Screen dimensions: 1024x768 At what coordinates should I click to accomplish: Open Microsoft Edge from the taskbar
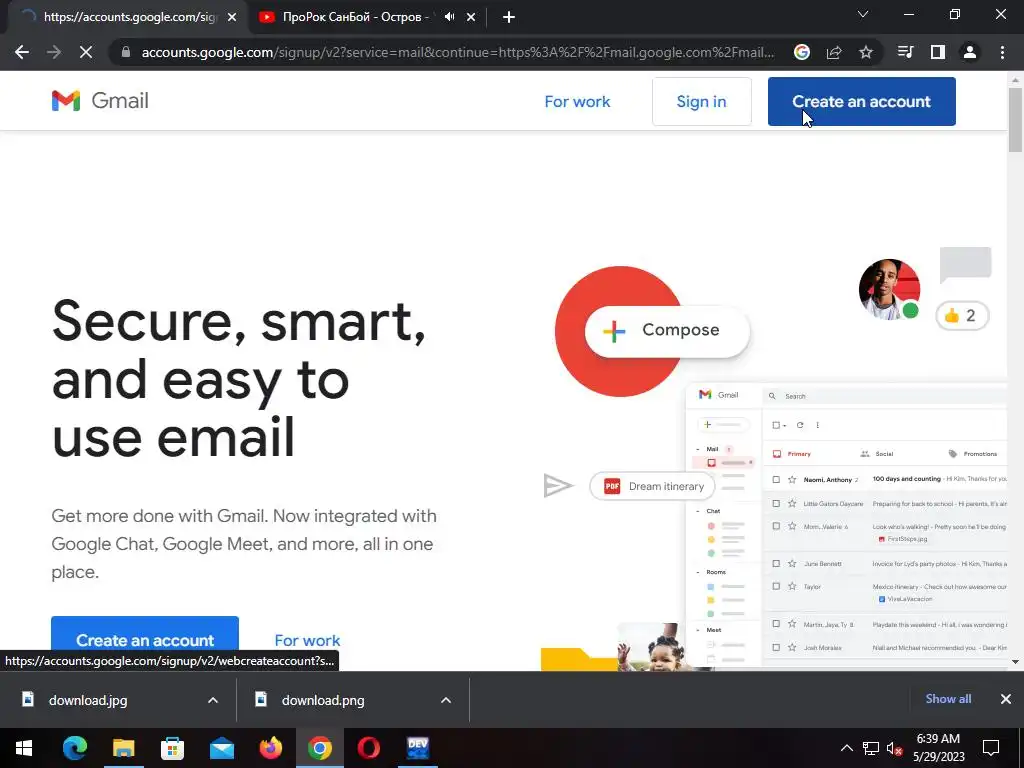74,748
